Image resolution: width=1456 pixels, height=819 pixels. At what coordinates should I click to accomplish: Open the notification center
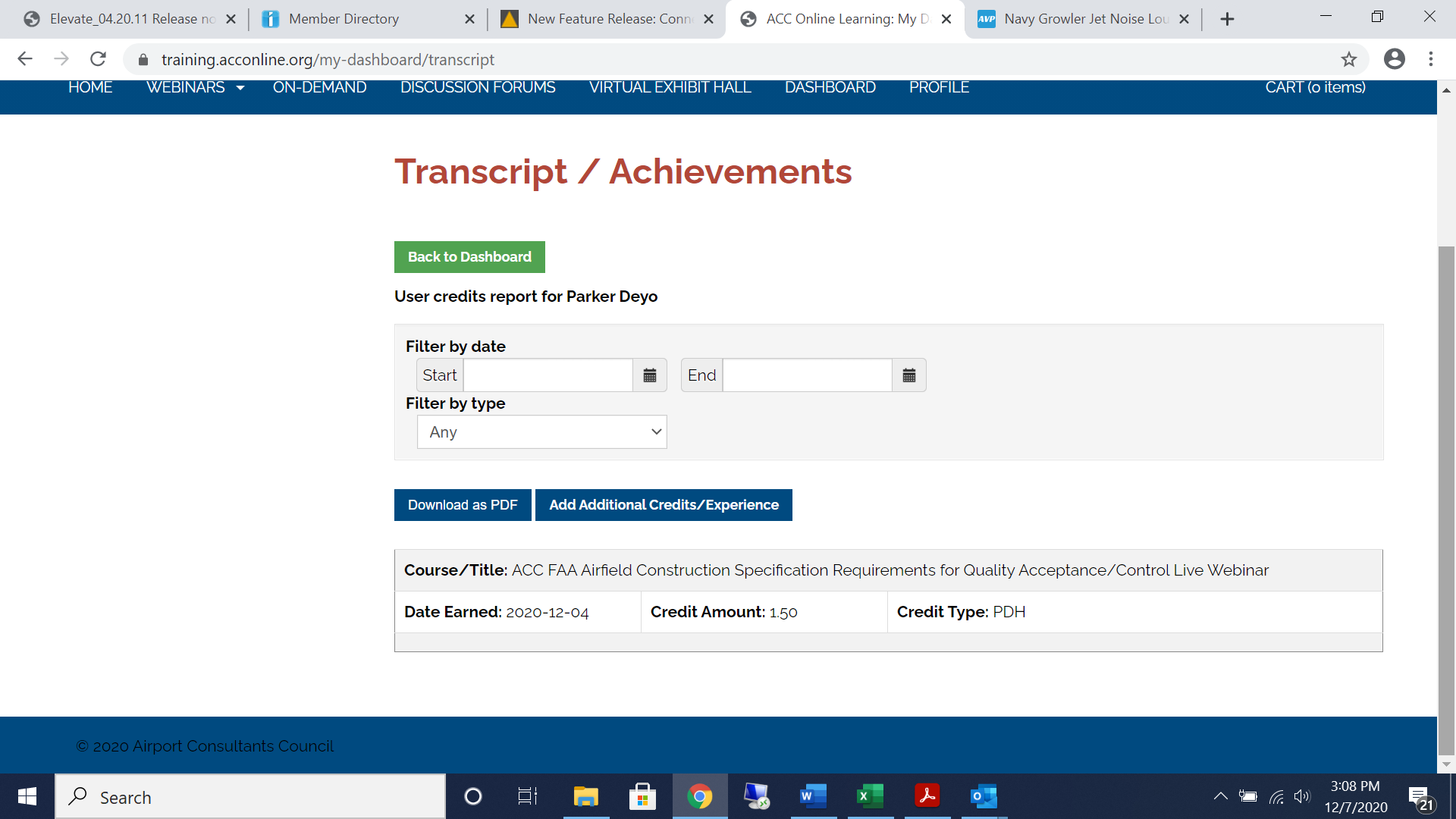coord(1420,798)
